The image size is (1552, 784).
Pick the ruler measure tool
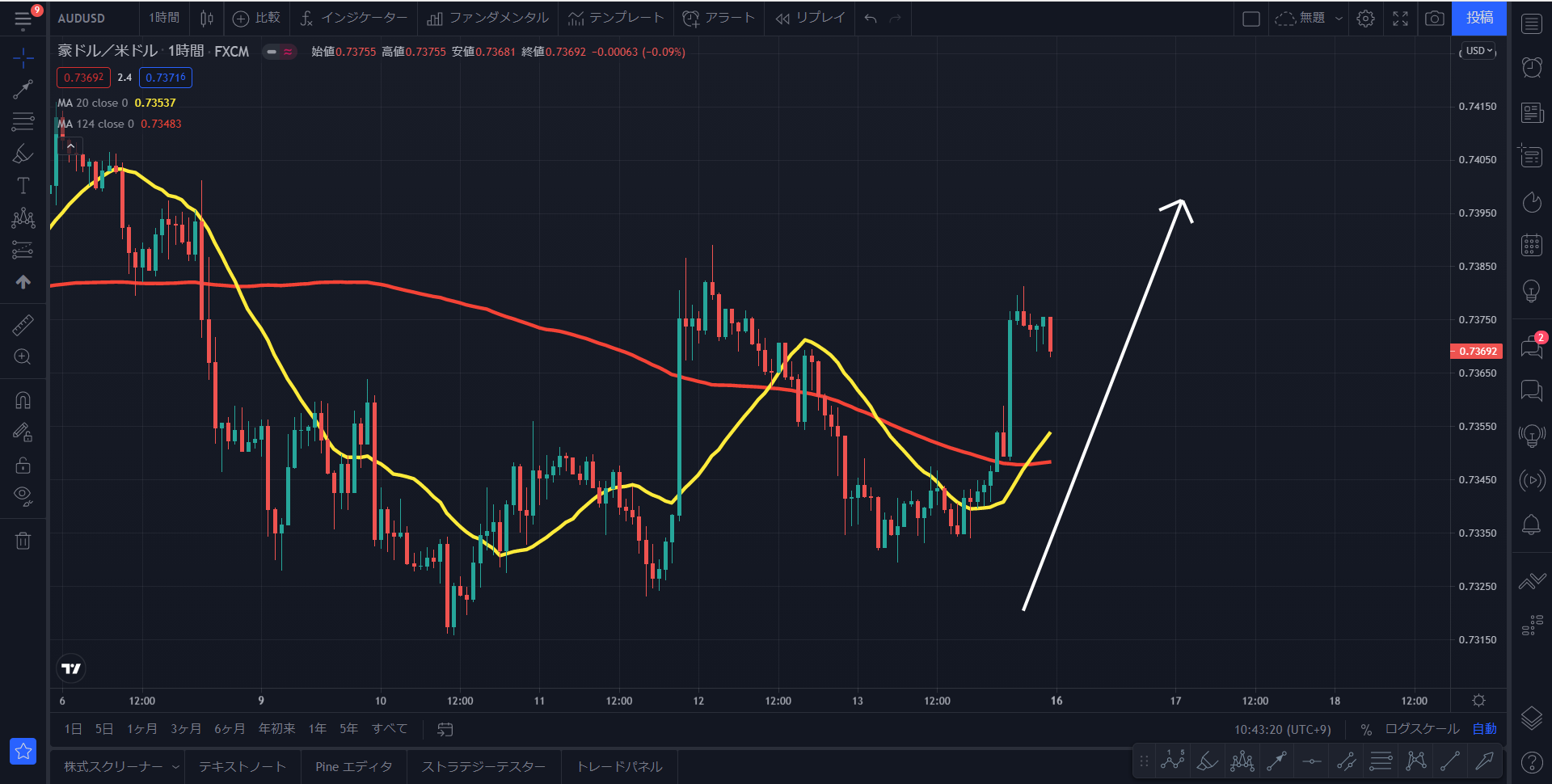(x=23, y=325)
